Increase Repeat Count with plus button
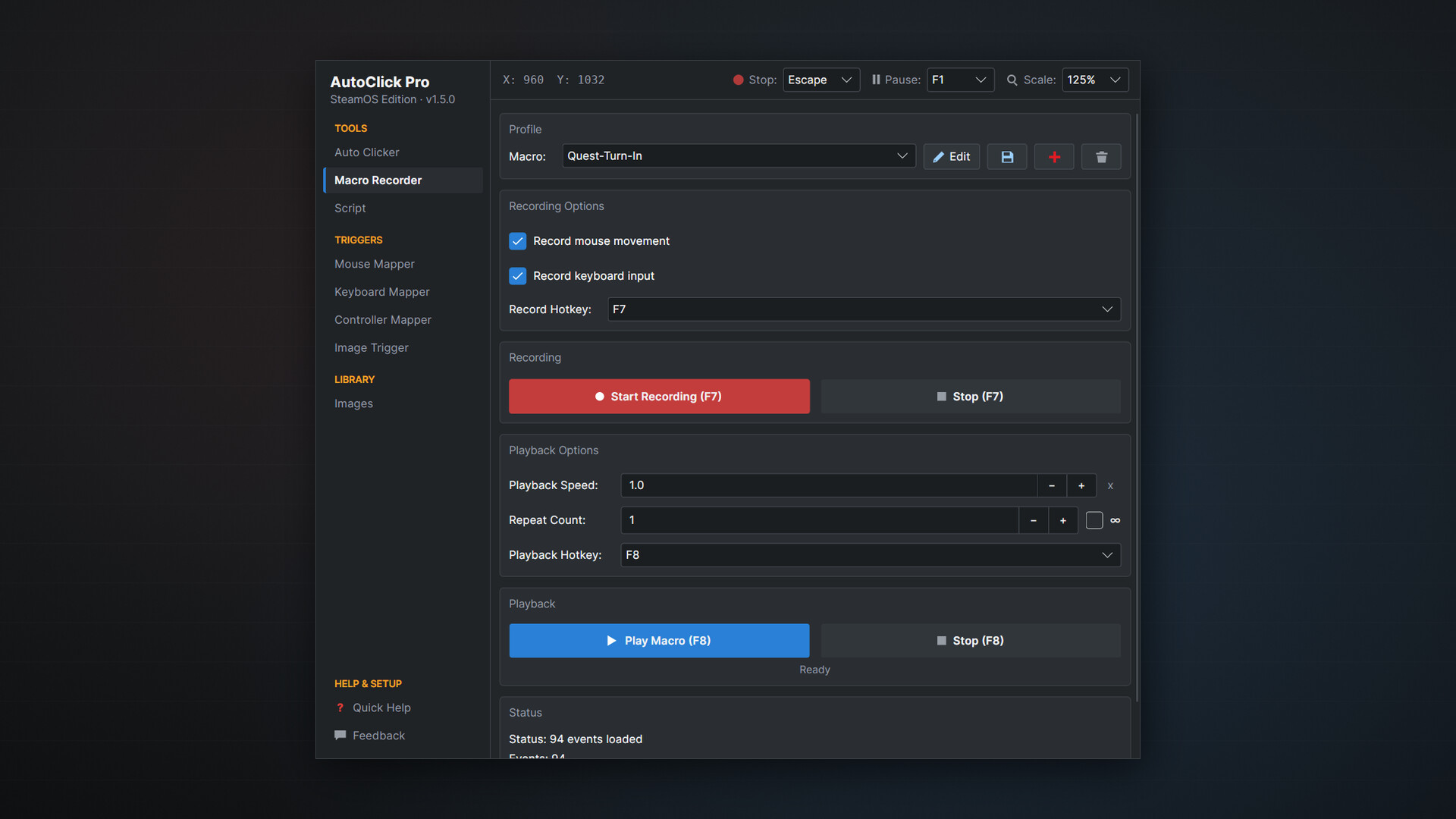Image resolution: width=1456 pixels, height=819 pixels. 1063,520
